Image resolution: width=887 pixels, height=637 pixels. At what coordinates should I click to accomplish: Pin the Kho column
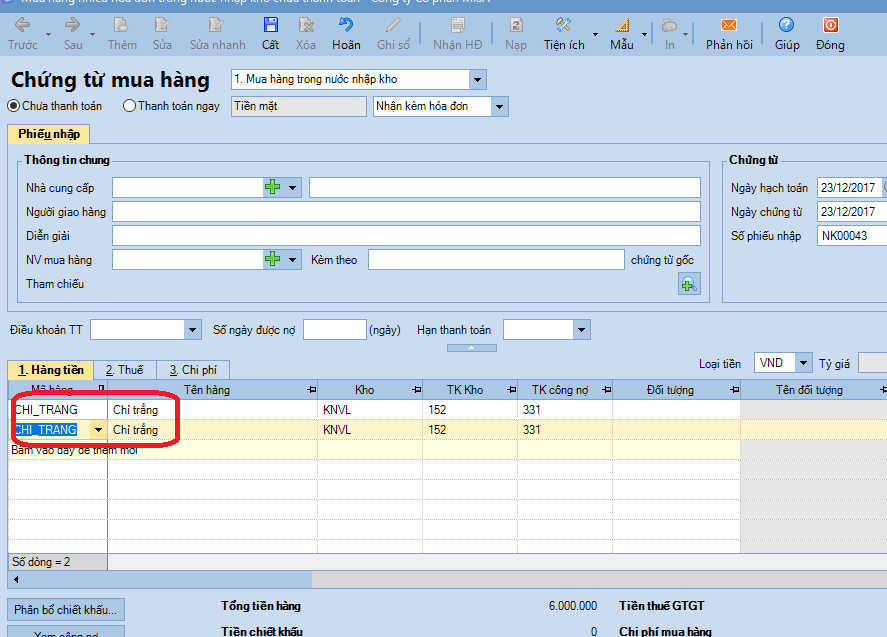417,390
